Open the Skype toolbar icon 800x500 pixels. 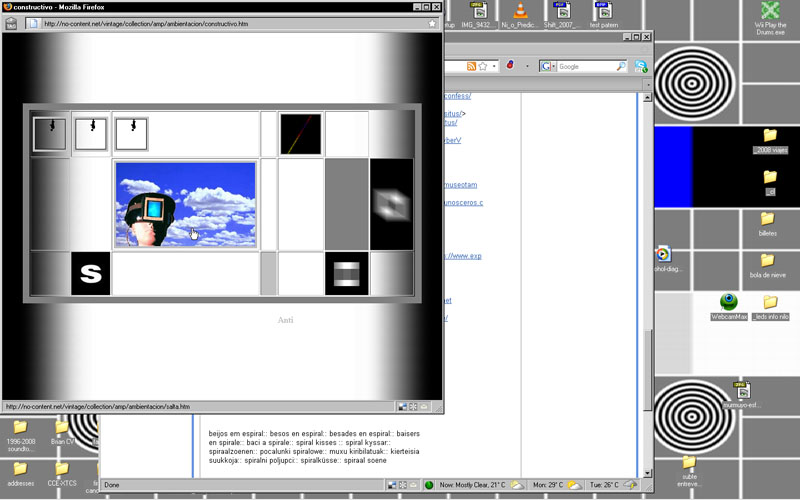click(x=640, y=66)
